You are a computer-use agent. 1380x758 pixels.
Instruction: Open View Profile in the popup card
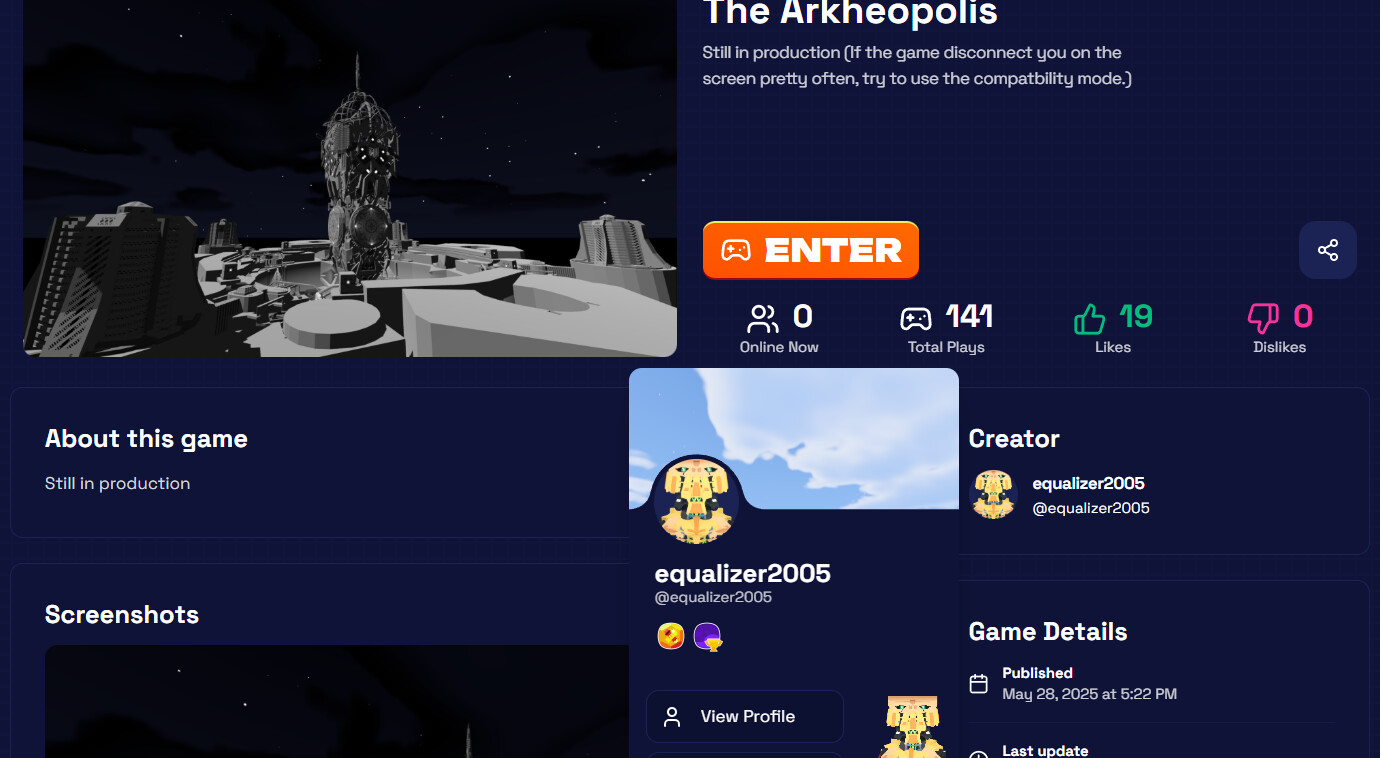[x=745, y=716]
